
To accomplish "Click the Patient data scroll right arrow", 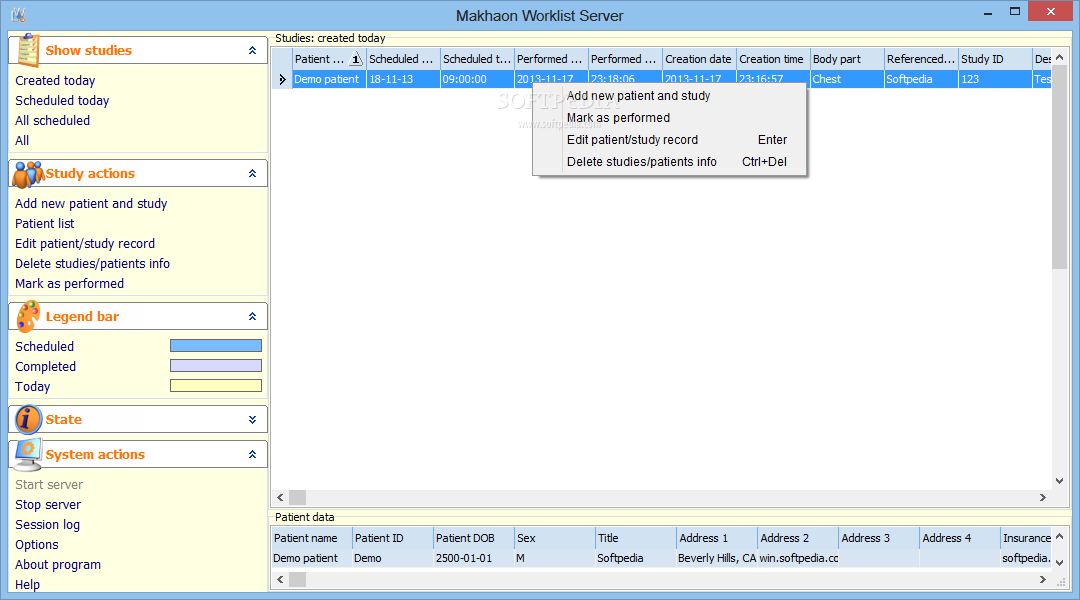I will click(1043, 580).
